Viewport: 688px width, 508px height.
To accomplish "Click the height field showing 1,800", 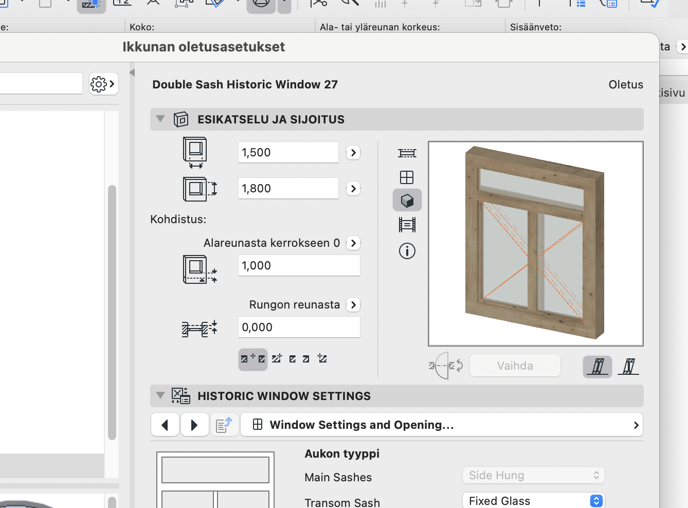I will (x=288, y=188).
